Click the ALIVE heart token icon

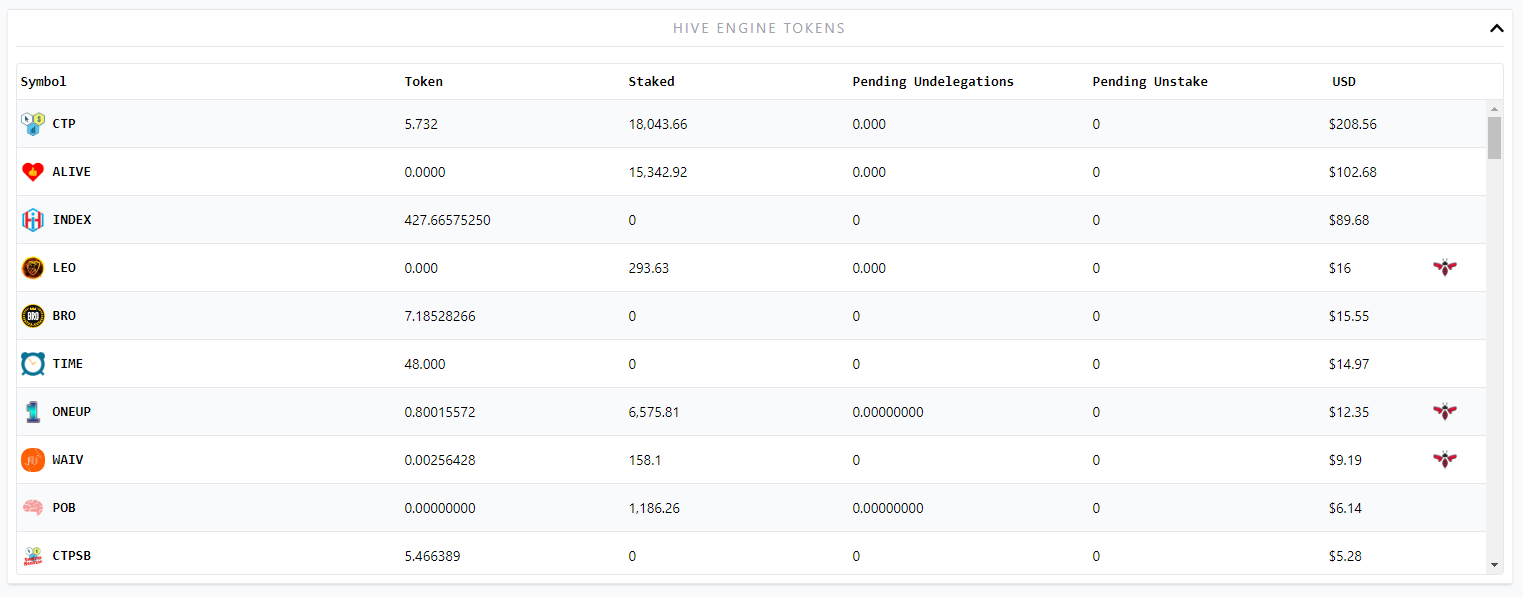pos(33,172)
